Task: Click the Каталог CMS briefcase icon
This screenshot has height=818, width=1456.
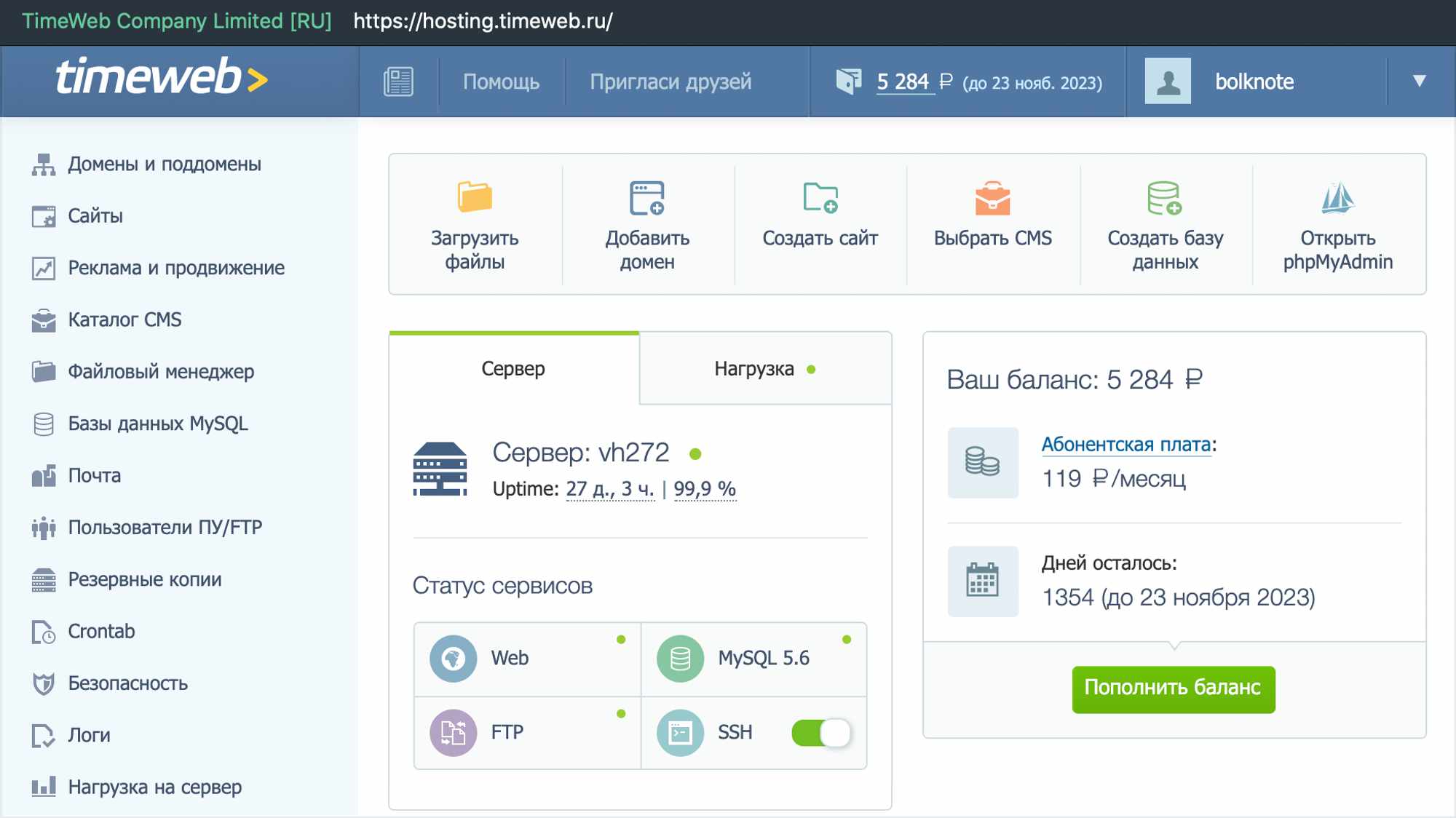Action: click(x=44, y=320)
